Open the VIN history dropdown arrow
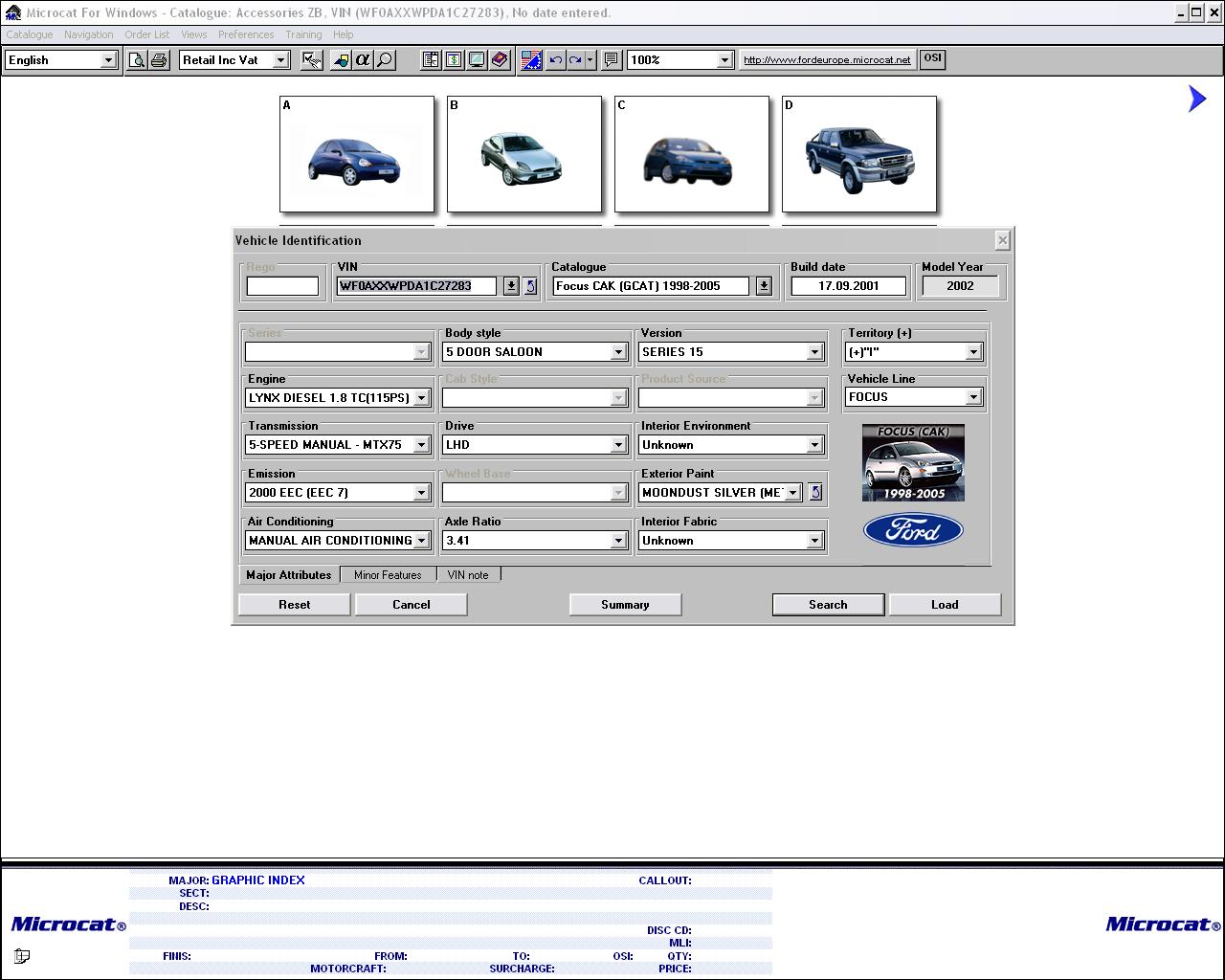This screenshot has height=980, width=1225. (511, 286)
